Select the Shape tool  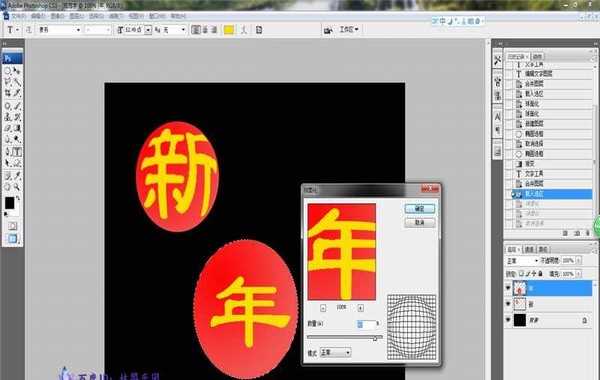tap(17, 163)
